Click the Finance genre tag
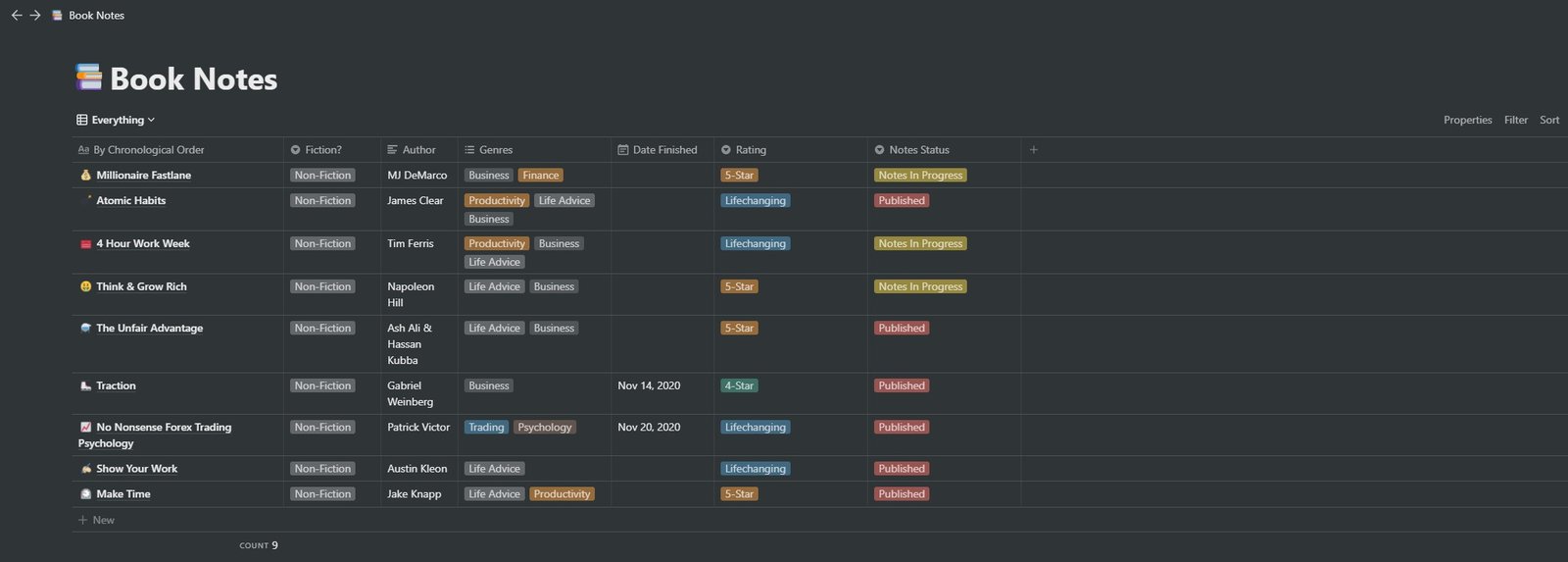 (540, 176)
